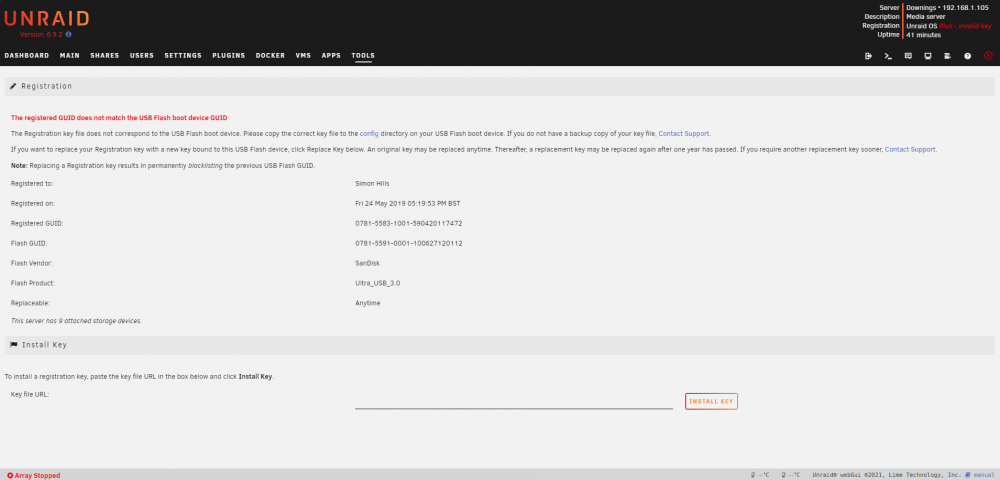Open the VMs page
The height and width of the screenshot is (480, 1000).
click(303, 55)
